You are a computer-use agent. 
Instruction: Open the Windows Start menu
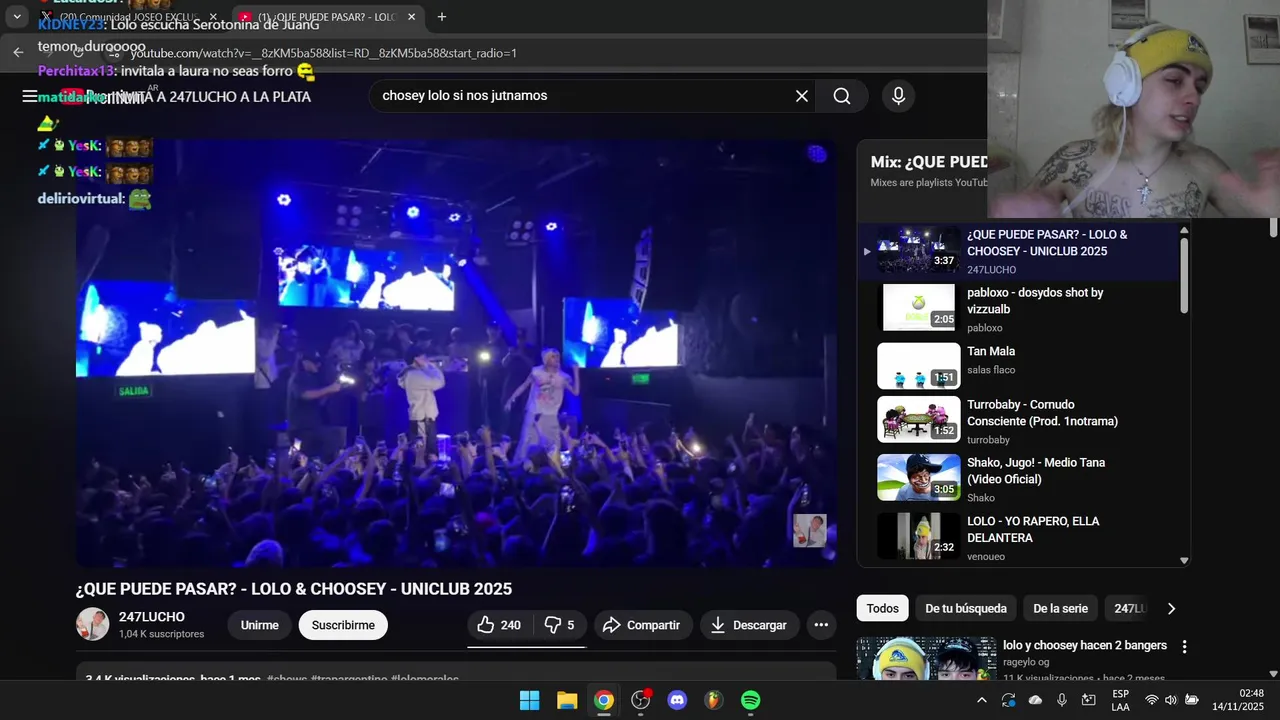pos(530,700)
